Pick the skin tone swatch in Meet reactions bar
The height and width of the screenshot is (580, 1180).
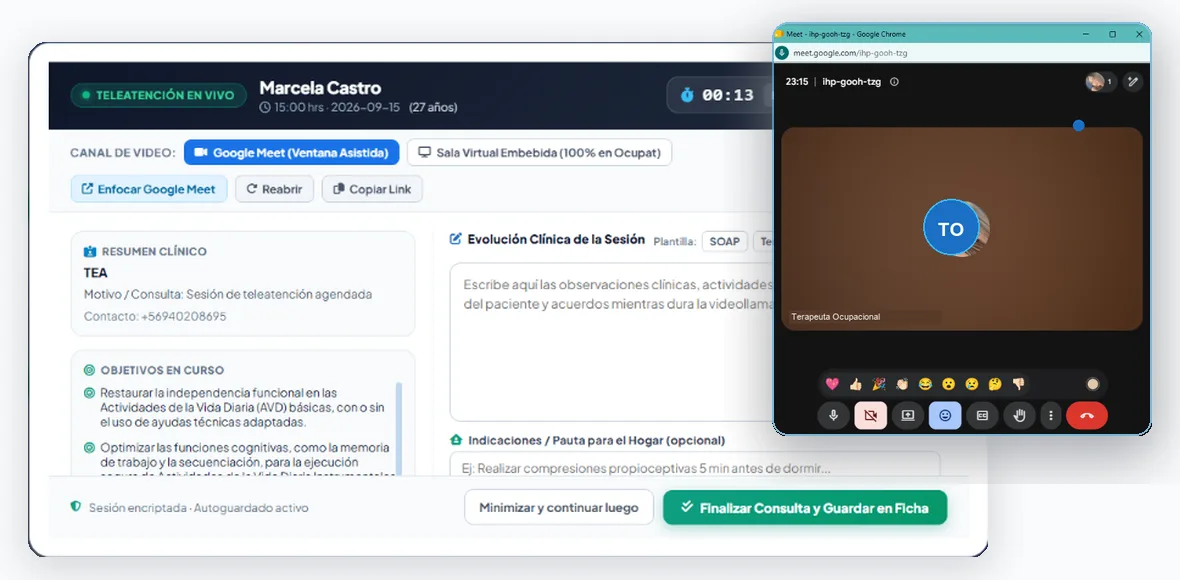1093,384
